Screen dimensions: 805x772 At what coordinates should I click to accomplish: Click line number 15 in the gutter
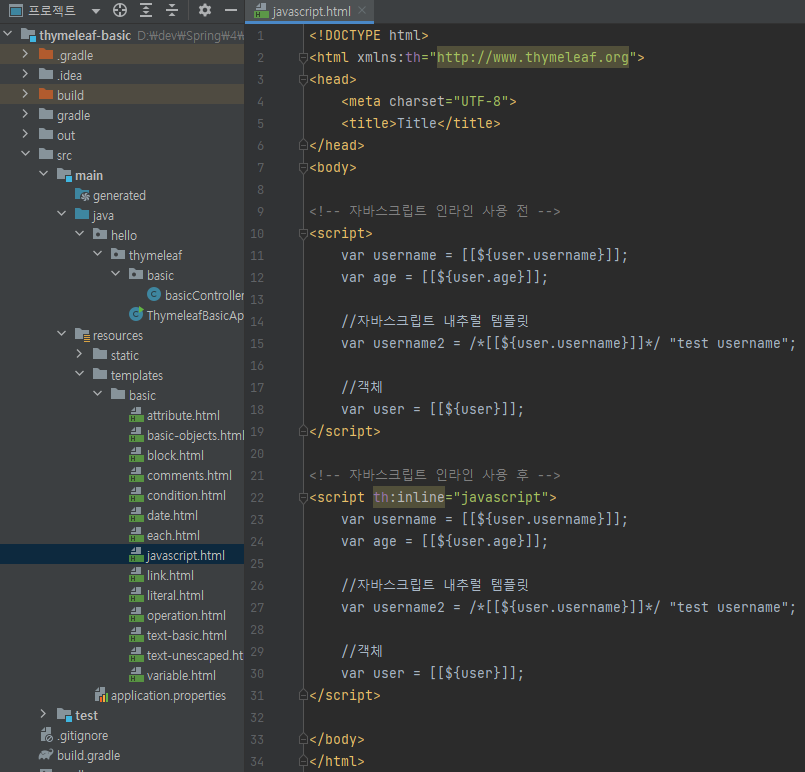[x=257, y=343]
